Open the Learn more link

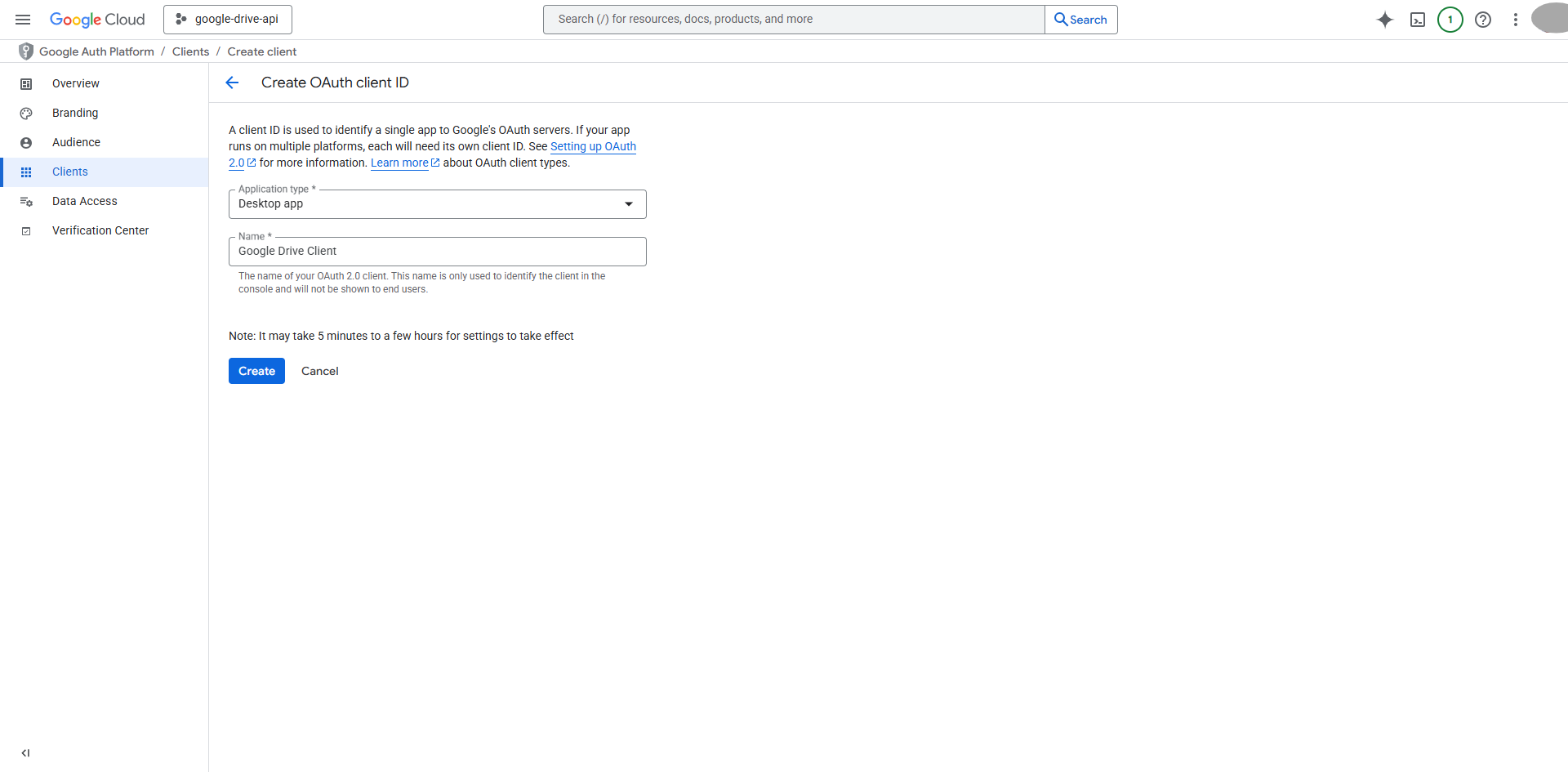click(399, 163)
